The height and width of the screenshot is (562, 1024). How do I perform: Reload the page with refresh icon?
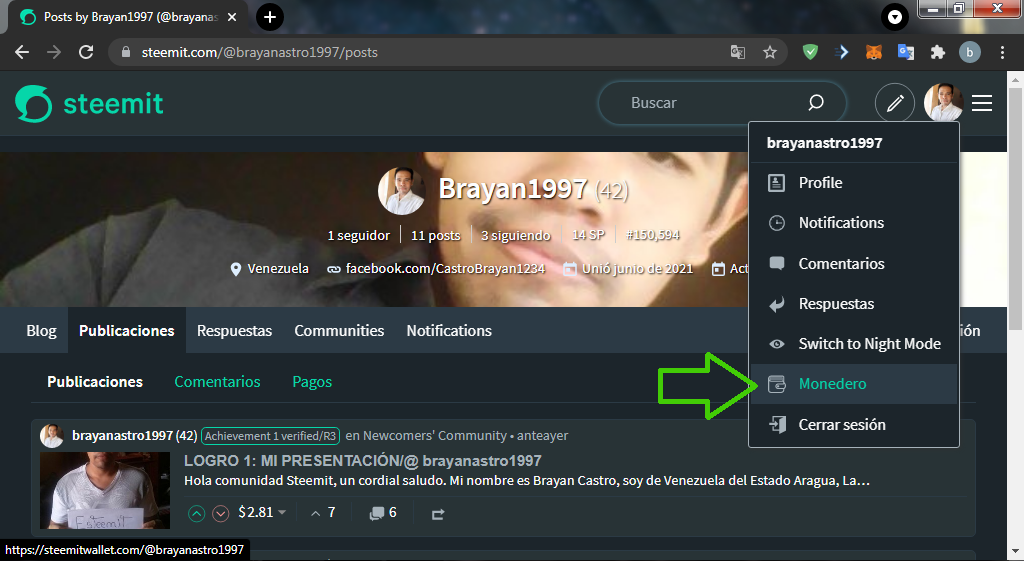click(86, 52)
